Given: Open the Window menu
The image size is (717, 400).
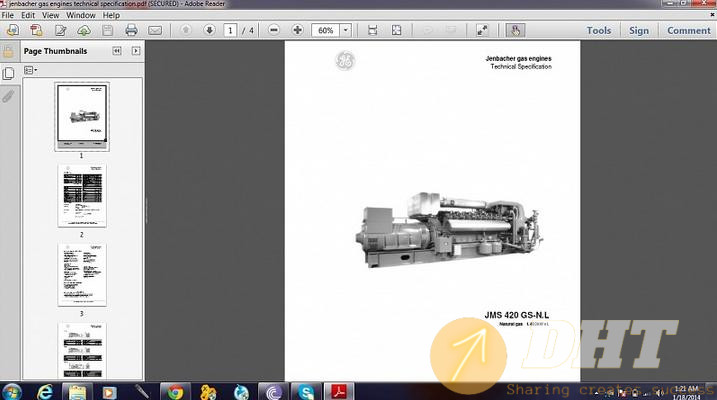Looking at the screenshot, I should [x=80, y=15].
